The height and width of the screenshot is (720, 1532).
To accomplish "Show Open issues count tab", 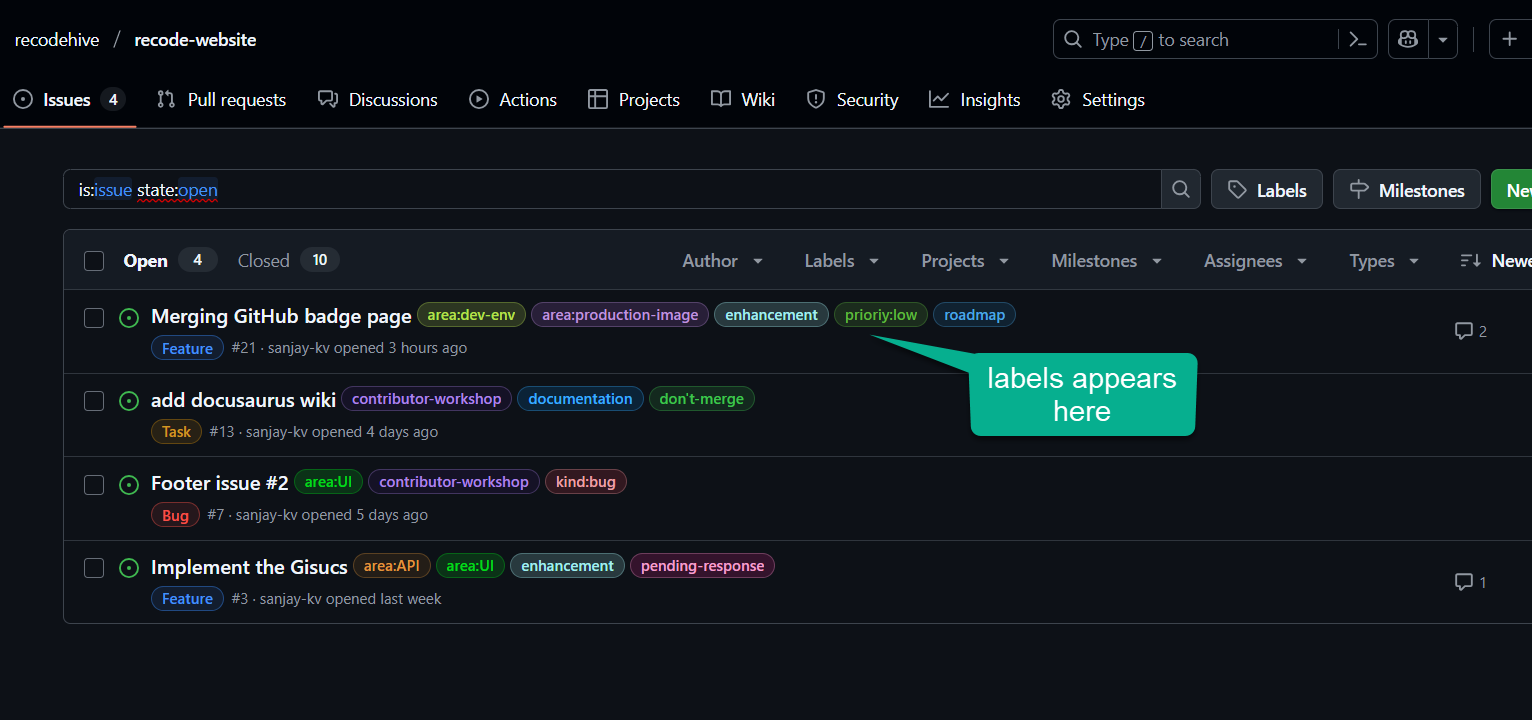I will [169, 261].
